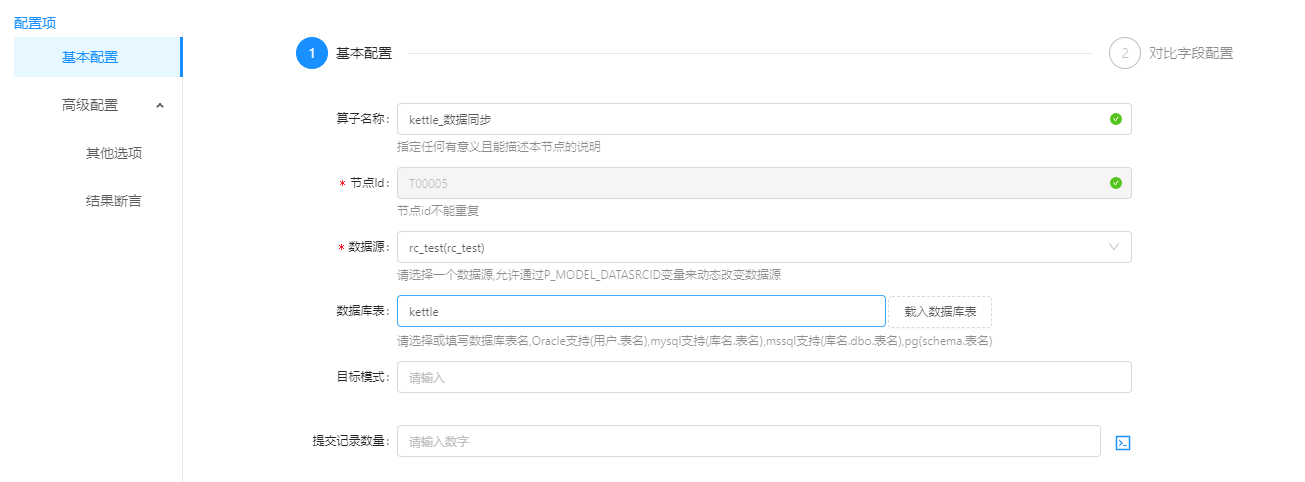Click the green checkmark in 节点Id field
The width and height of the screenshot is (1305, 482).
pyautogui.click(x=1115, y=183)
